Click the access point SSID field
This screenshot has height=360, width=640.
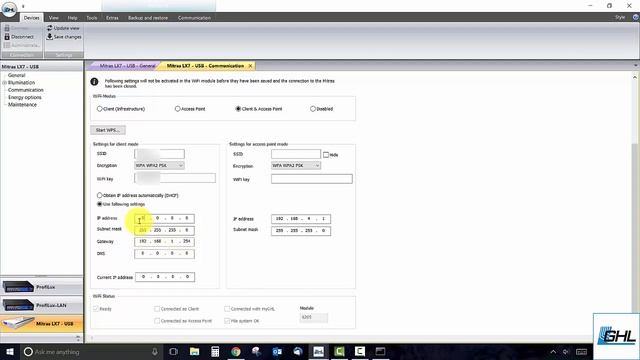coord(296,154)
